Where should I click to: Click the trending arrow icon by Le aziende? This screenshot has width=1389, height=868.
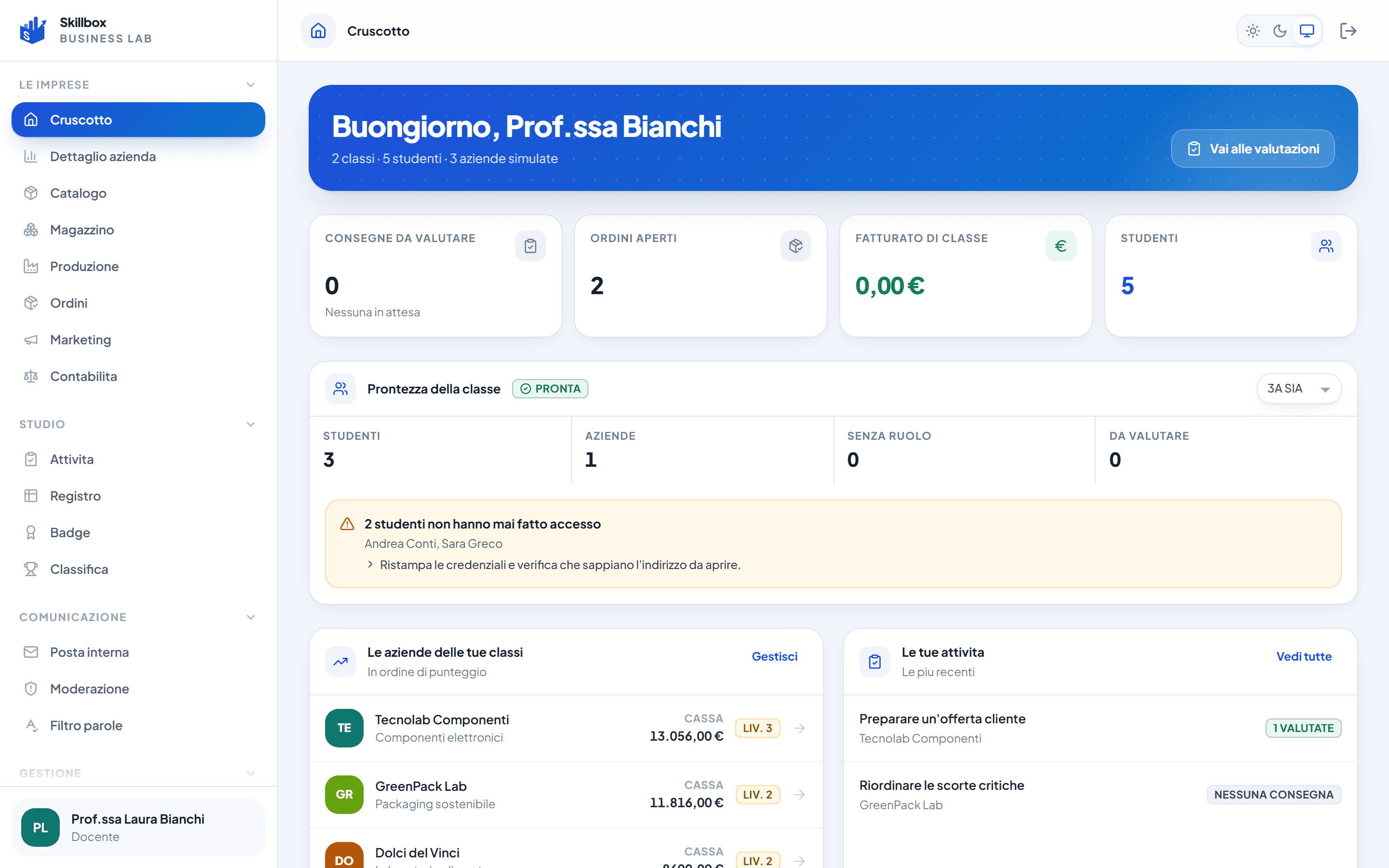click(x=340, y=662)
